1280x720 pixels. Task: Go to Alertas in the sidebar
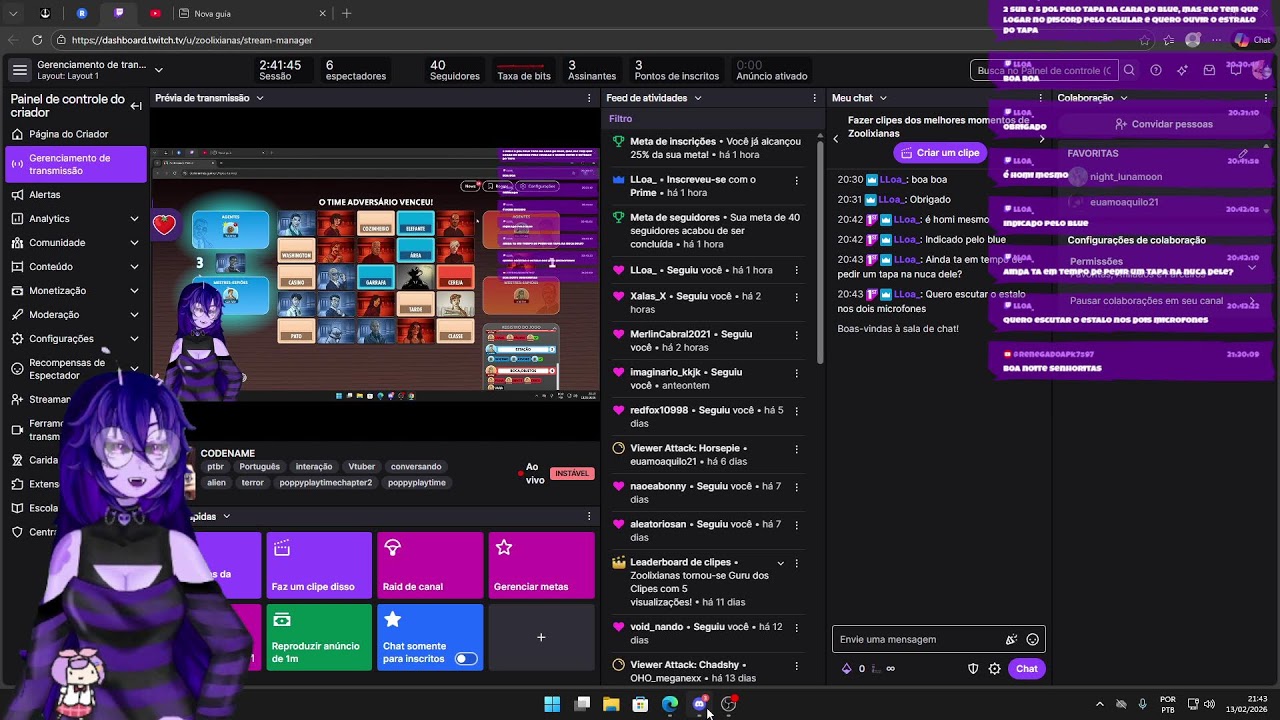point(76,195)
